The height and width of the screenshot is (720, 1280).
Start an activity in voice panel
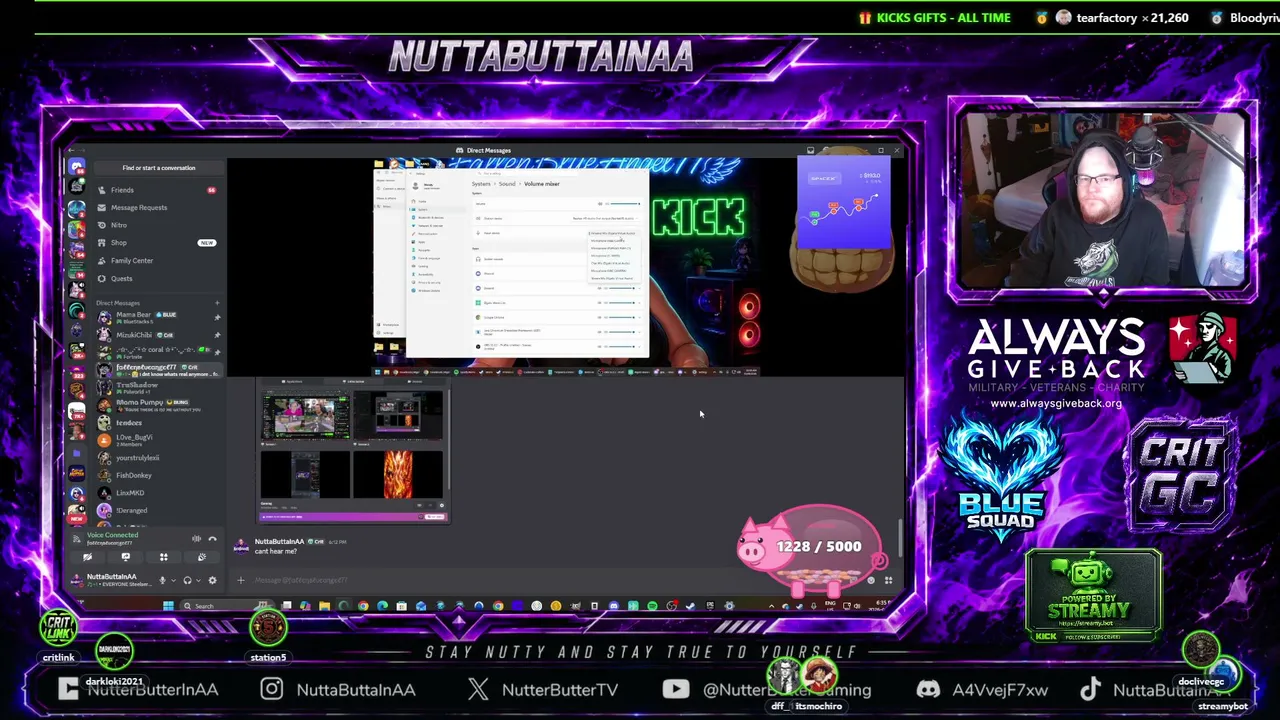tap(163, 557)
